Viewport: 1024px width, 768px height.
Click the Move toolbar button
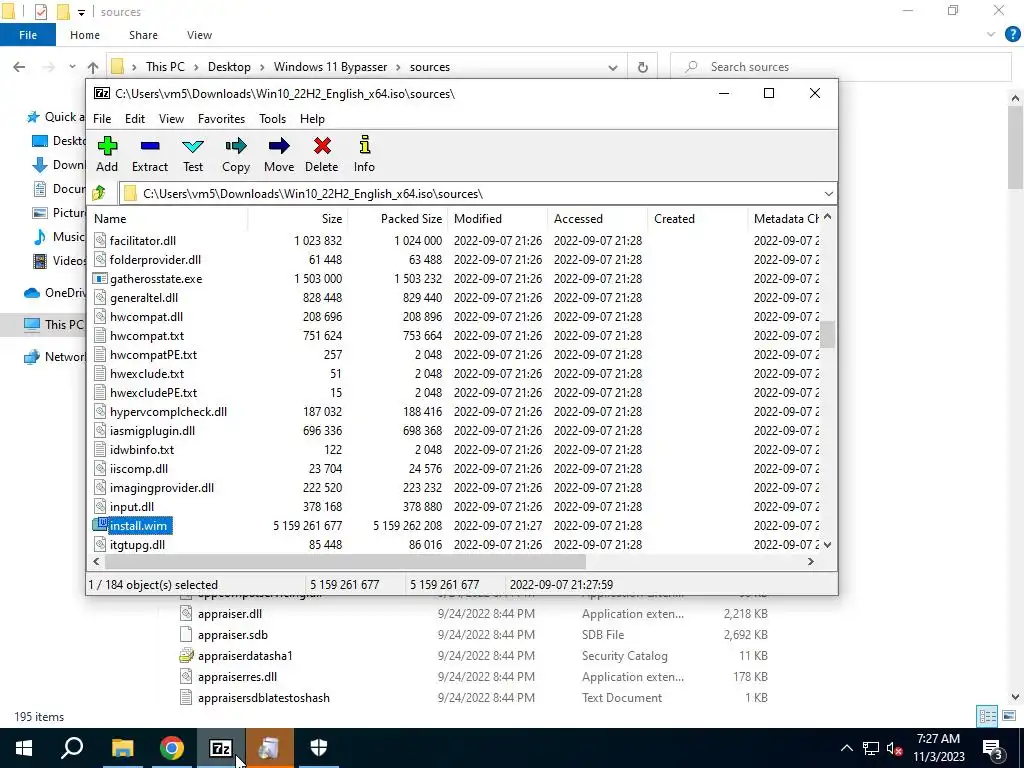click(279, 154)
